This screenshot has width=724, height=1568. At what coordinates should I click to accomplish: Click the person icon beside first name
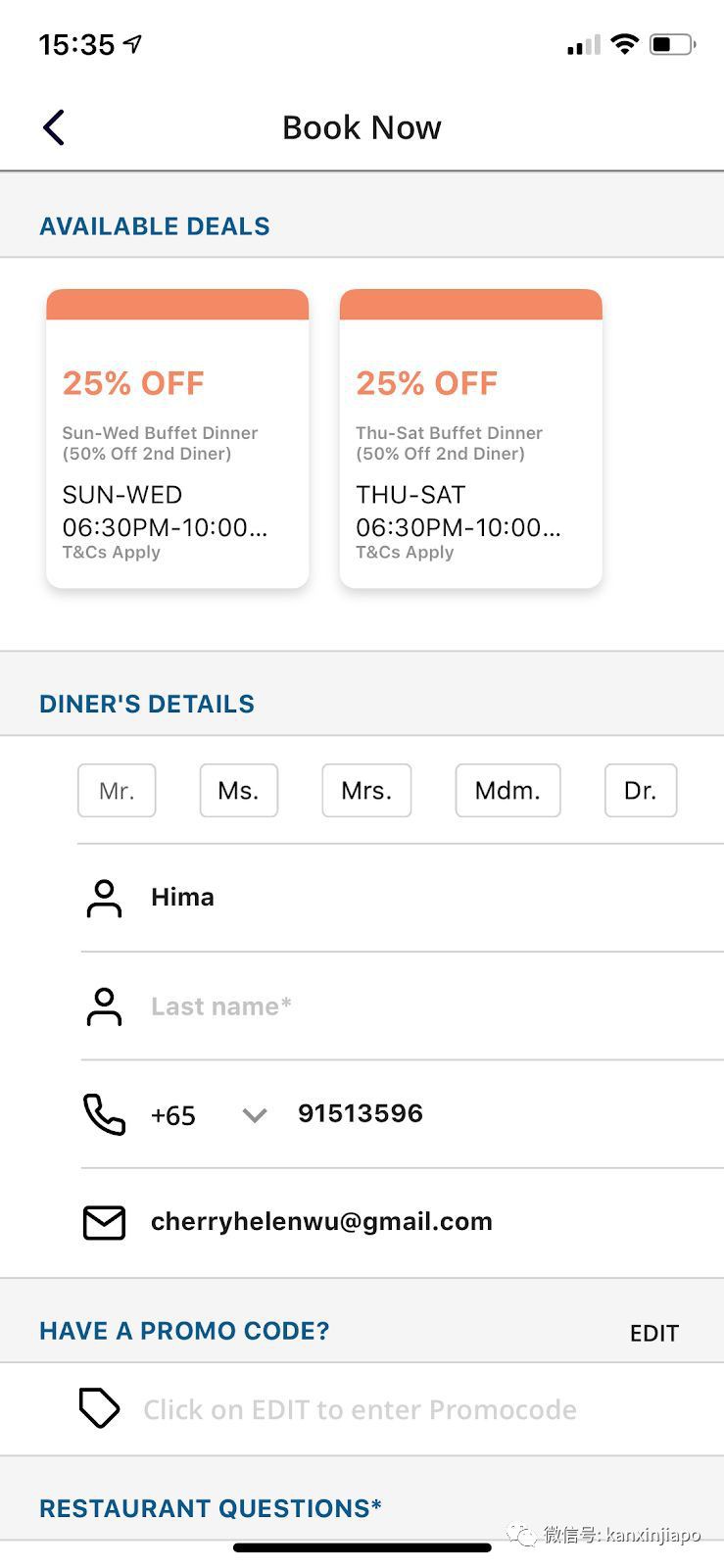click(x=104, y=898)
